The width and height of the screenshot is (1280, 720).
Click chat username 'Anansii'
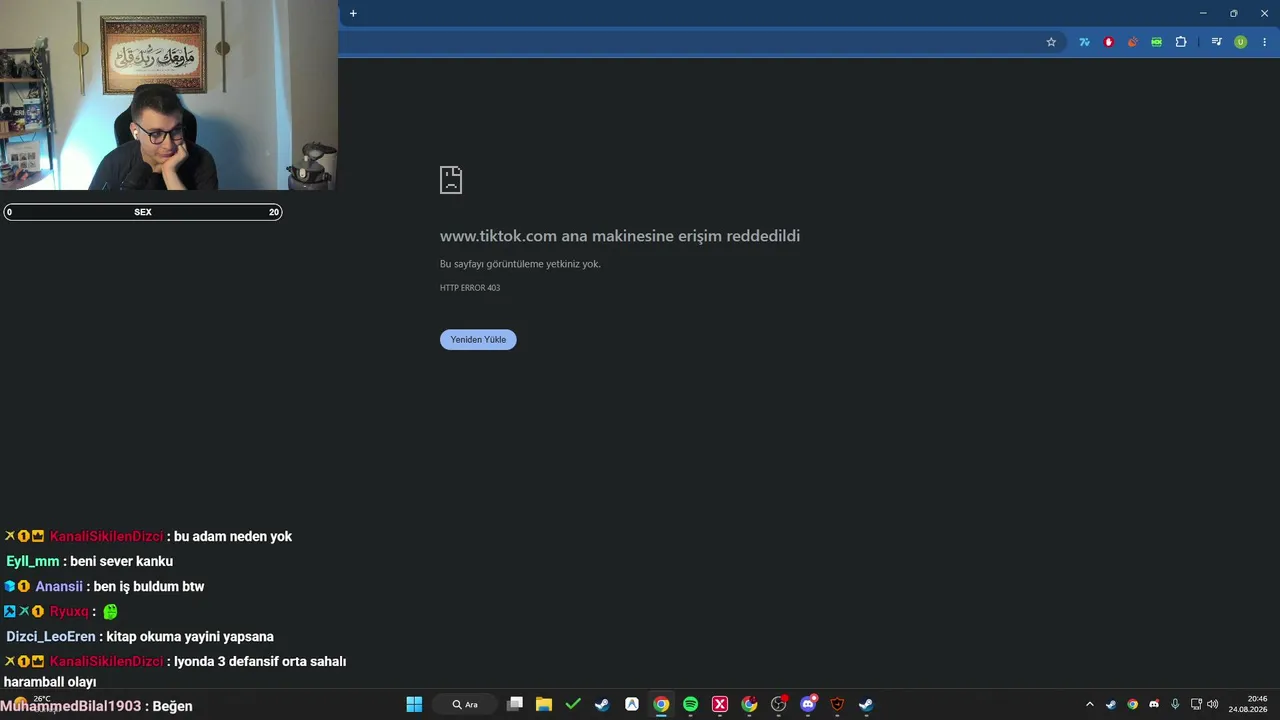[x=59, y=586]
